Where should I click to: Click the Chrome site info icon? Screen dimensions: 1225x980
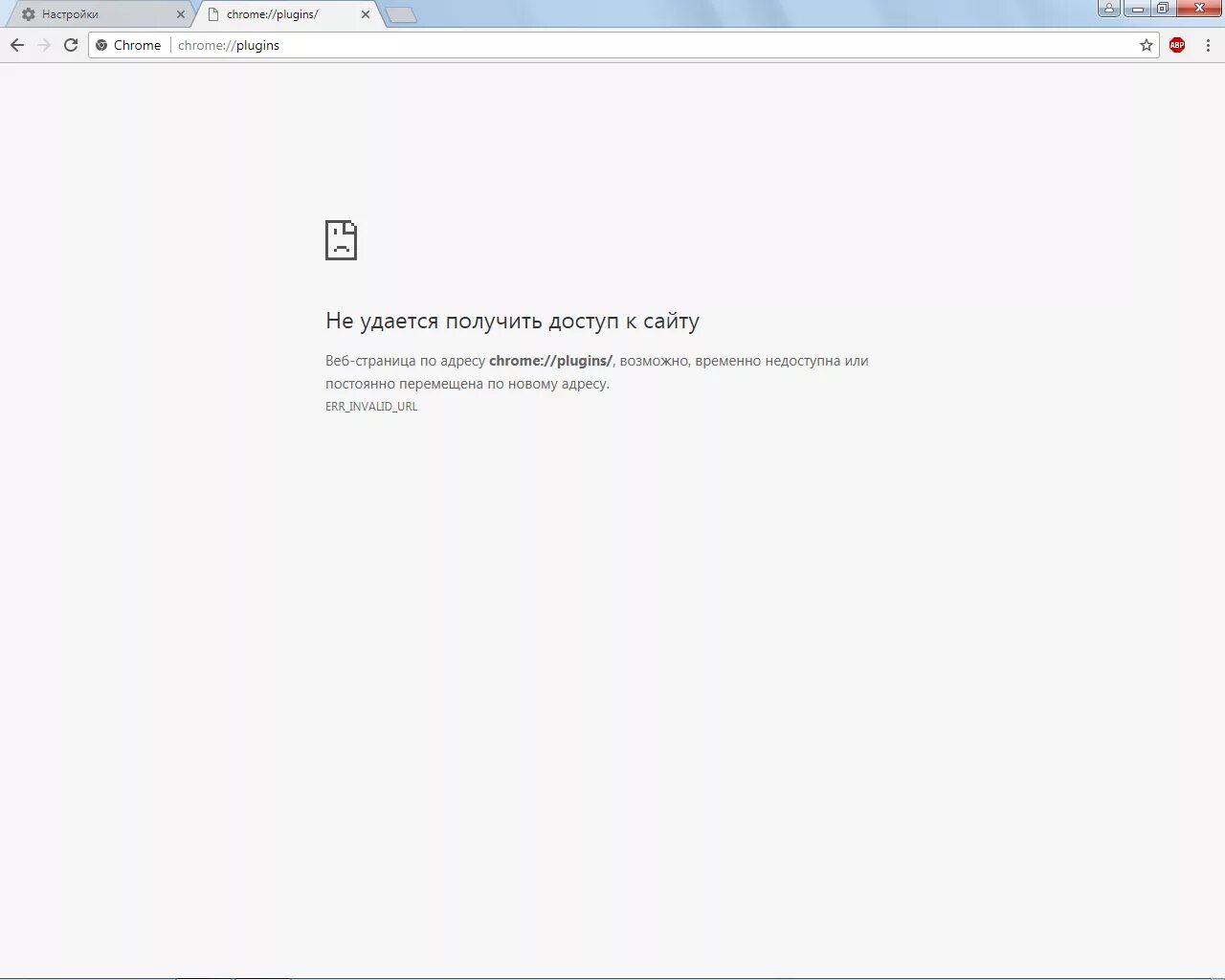pos(101,45)
